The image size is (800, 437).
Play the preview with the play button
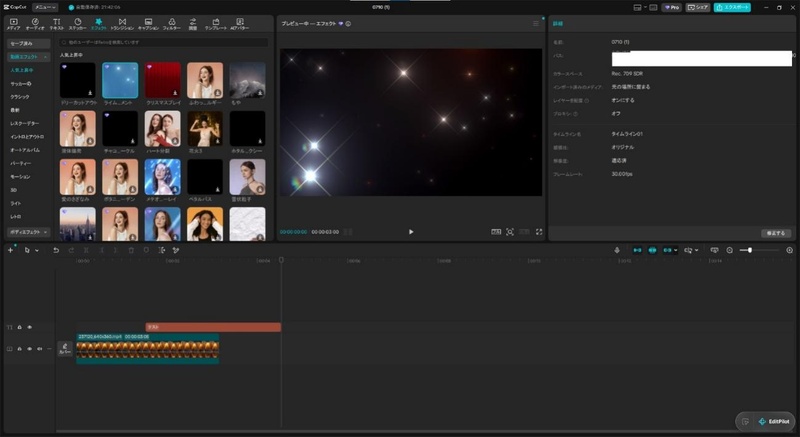411,232
